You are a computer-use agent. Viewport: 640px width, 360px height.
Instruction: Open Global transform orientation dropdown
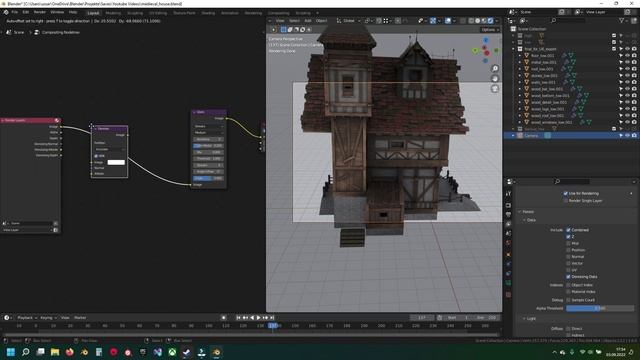point(349,20)
